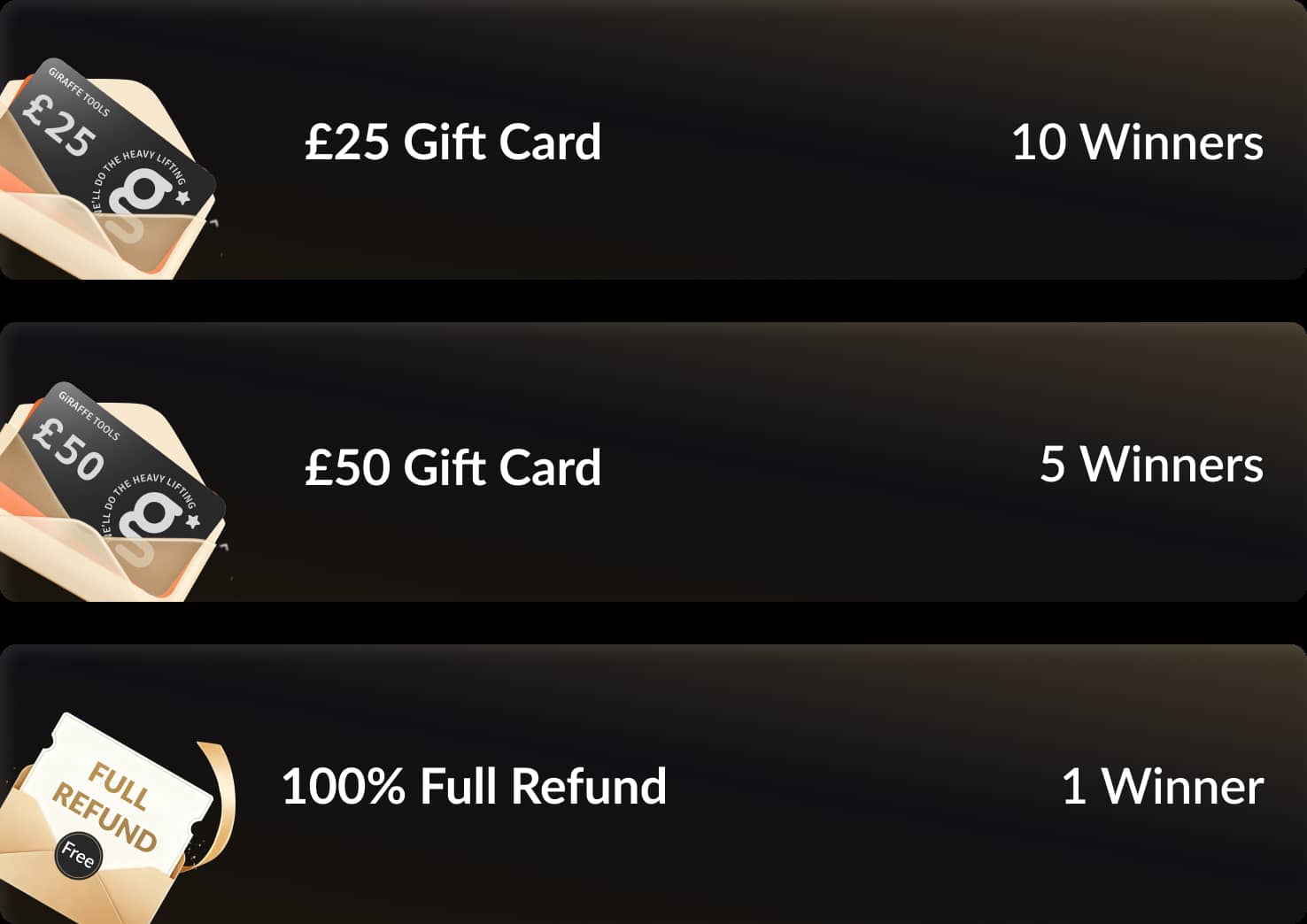Click the '£25' amount printed on card
Screen dimensions: 1307x924
click(59, 127)
